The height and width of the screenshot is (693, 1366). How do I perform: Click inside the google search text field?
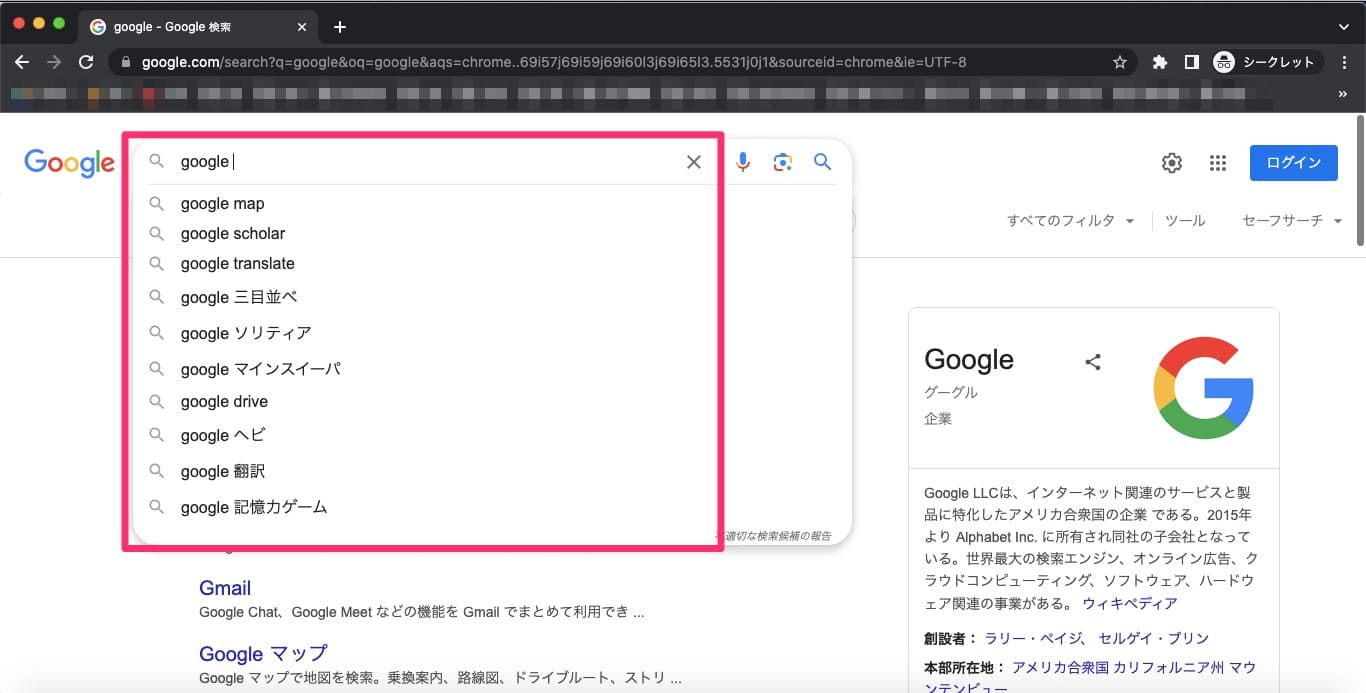[x=425, y=162]
